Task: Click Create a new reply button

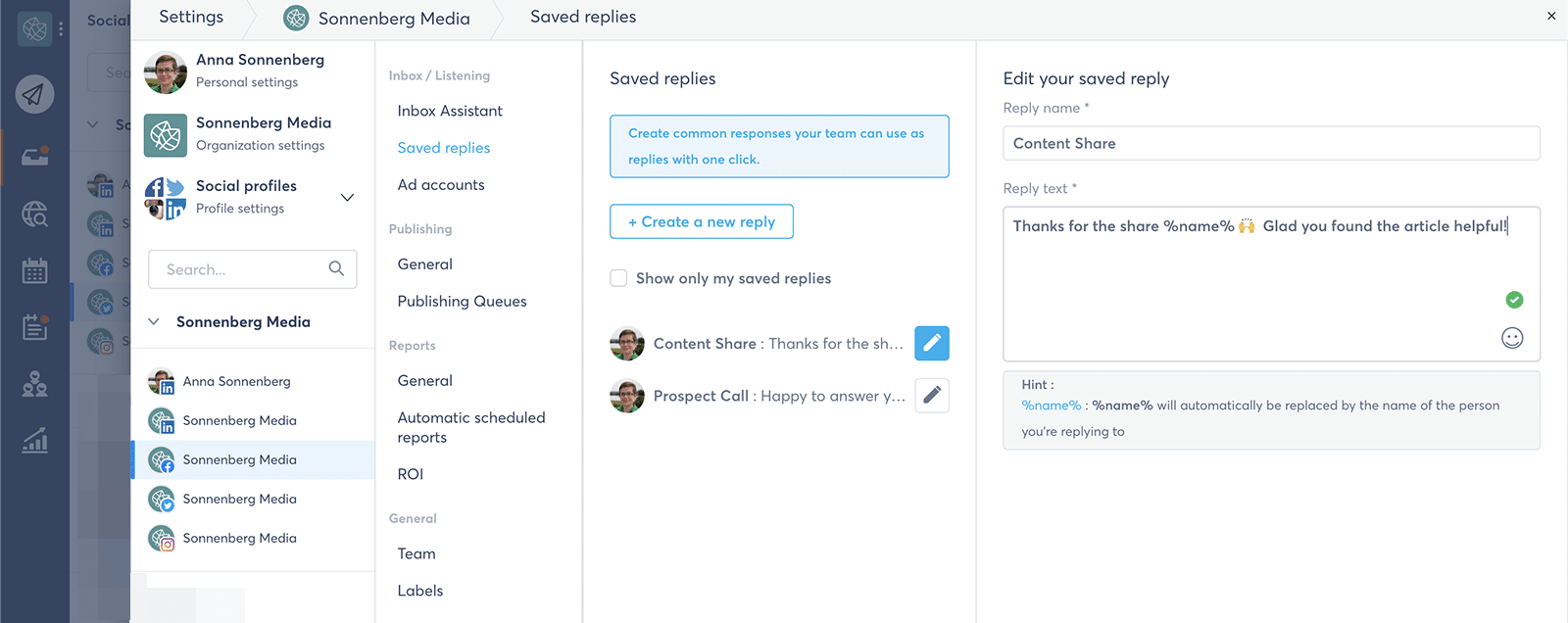Action: click(701, 221)
